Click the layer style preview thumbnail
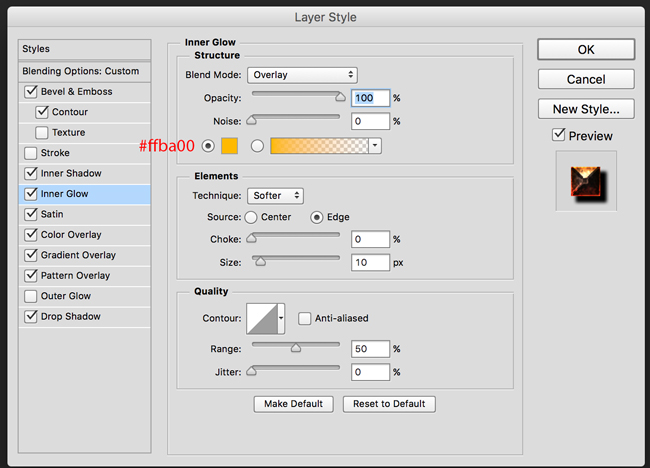 [586, 181]
